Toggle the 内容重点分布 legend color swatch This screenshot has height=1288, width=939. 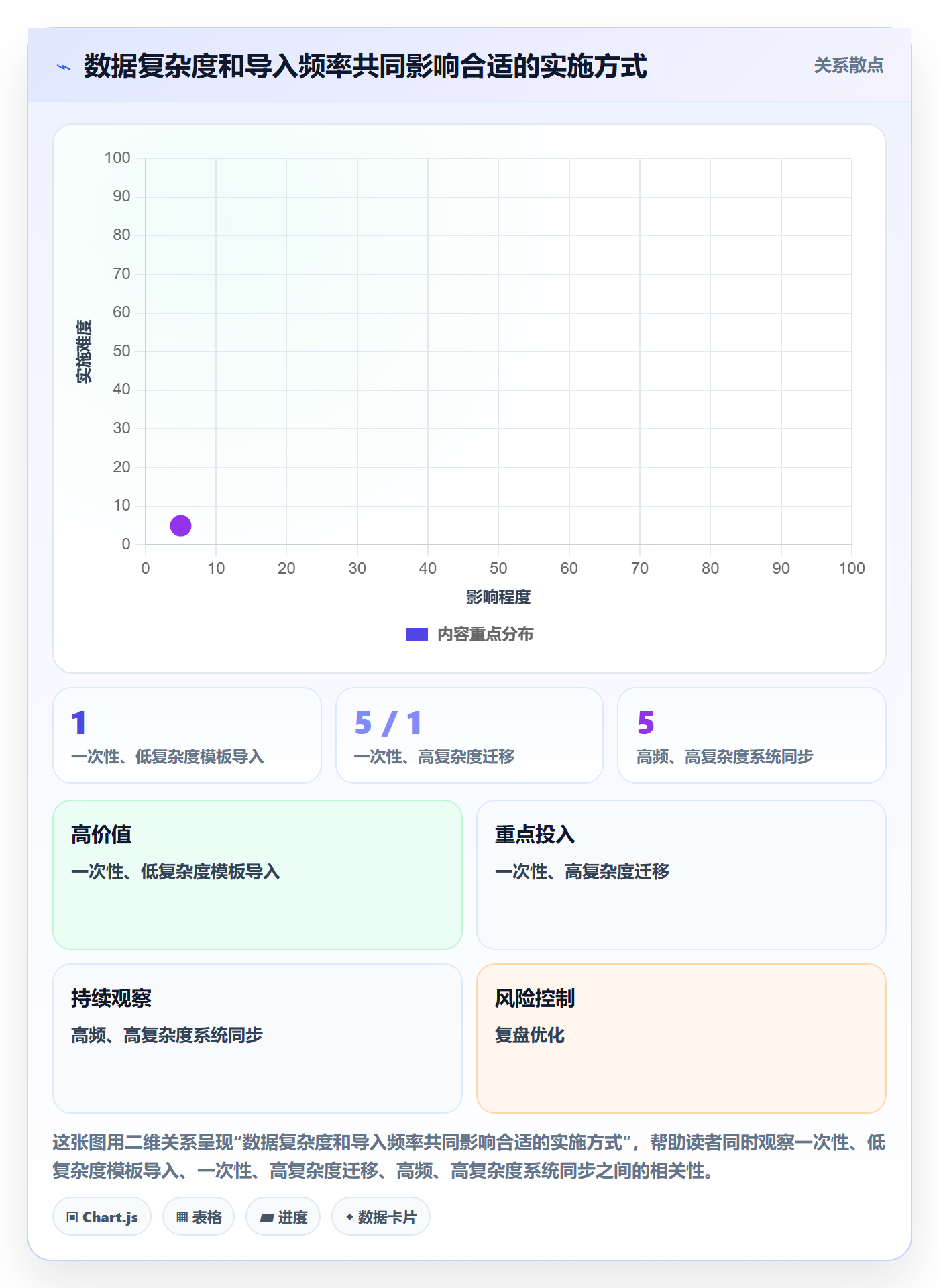click(x=417, y=635)
